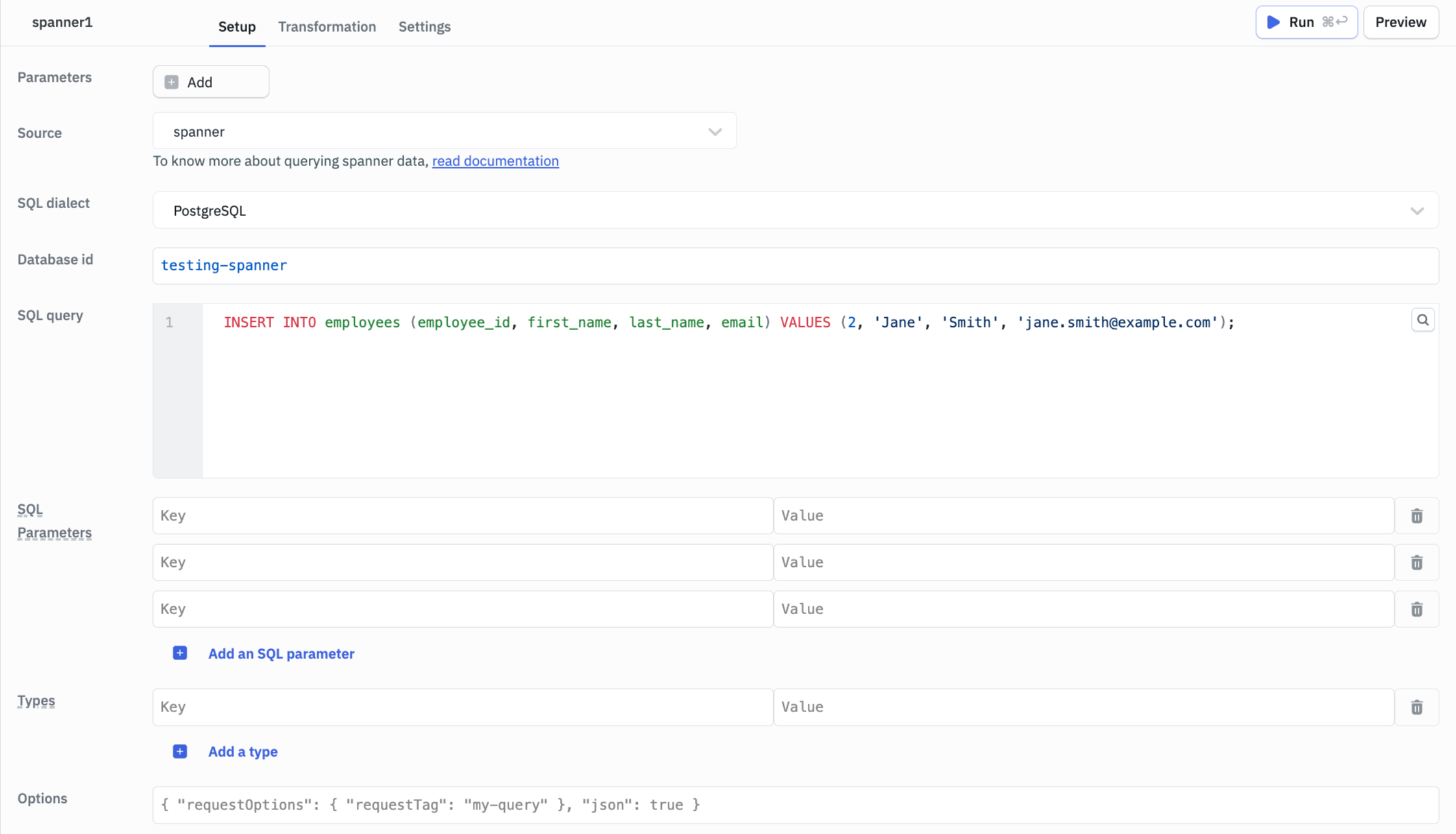
Task: Click the search icon in SQL query editor
Action: tap(1423, 319)
